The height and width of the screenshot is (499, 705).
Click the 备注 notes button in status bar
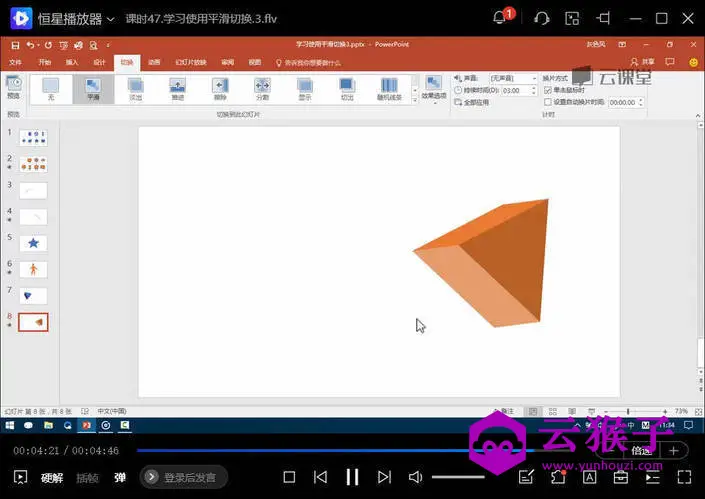(x=504, y=411)
